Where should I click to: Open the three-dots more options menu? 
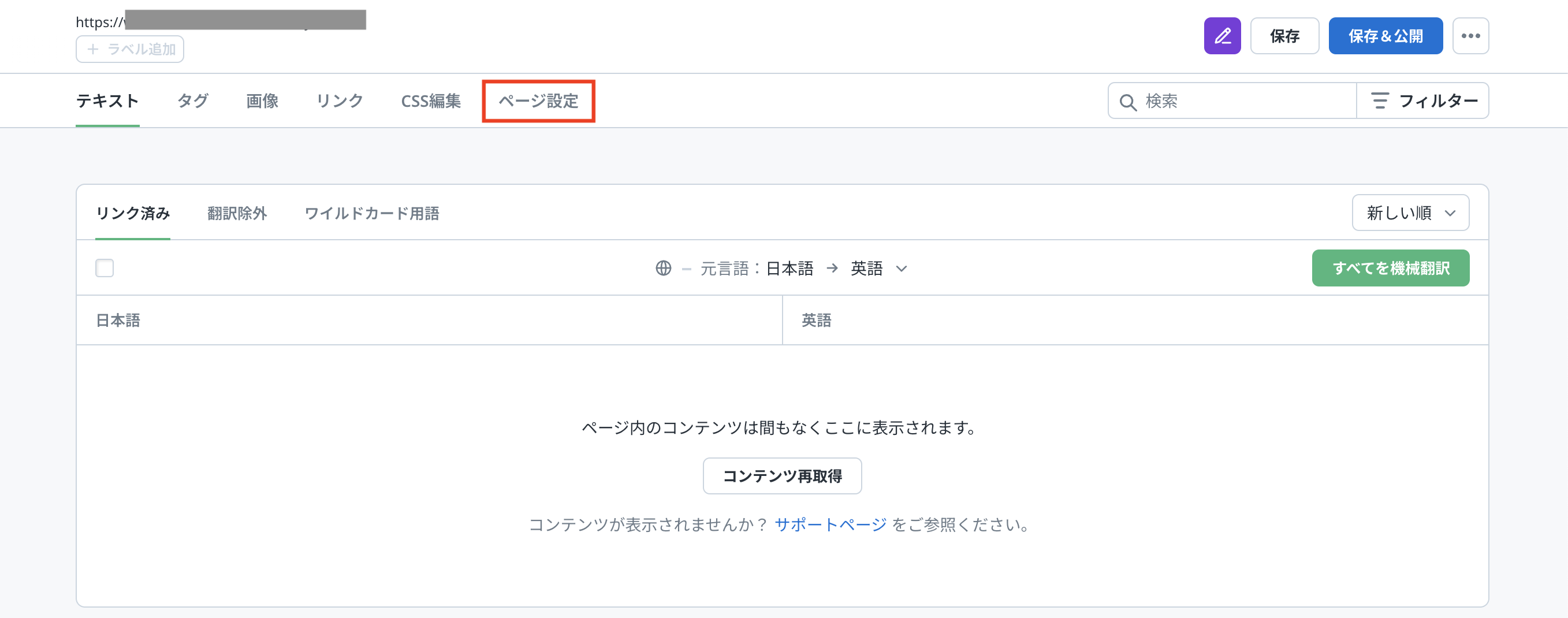tap(1470, 36)
